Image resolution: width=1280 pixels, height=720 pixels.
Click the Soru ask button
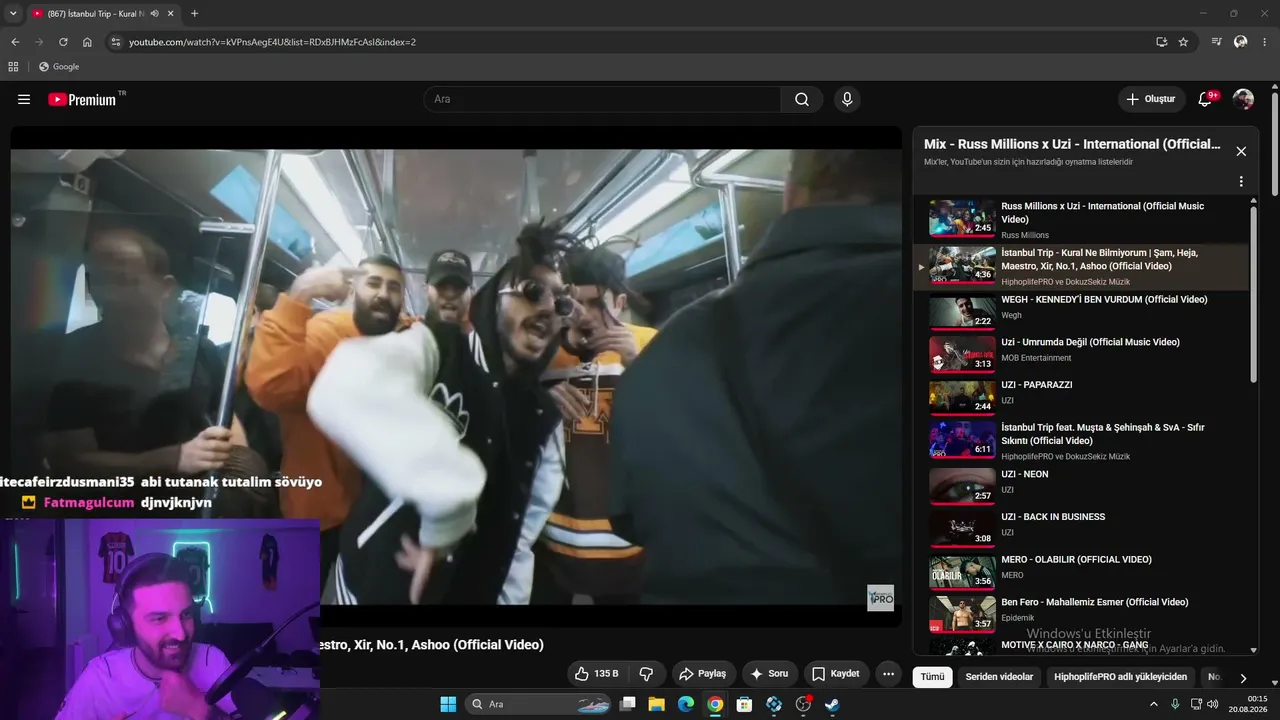click(768, 674)
